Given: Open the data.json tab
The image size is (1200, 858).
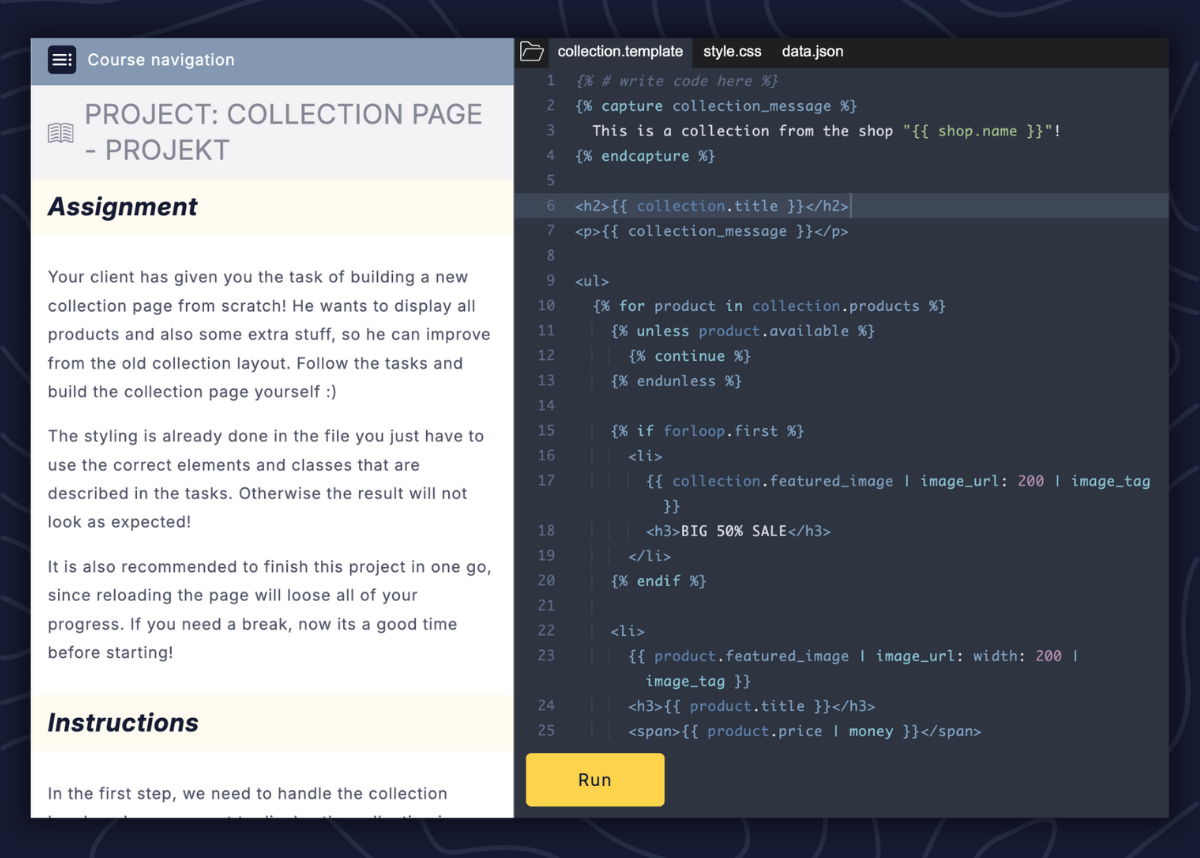Looking at the screenshot, I should (x=812, y=52).
